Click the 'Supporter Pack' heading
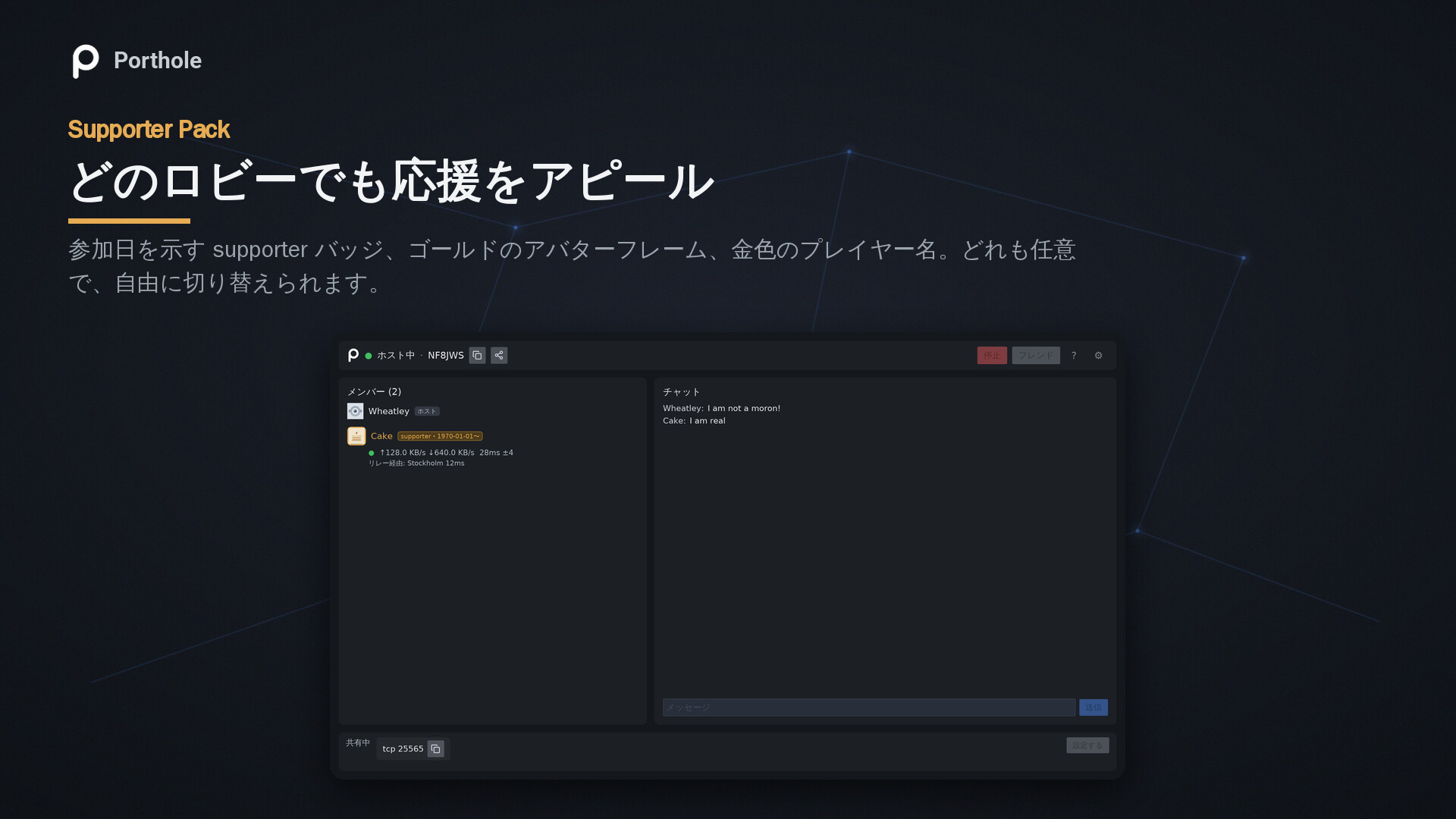The image size is (1456, 819). tap(149, 130)
